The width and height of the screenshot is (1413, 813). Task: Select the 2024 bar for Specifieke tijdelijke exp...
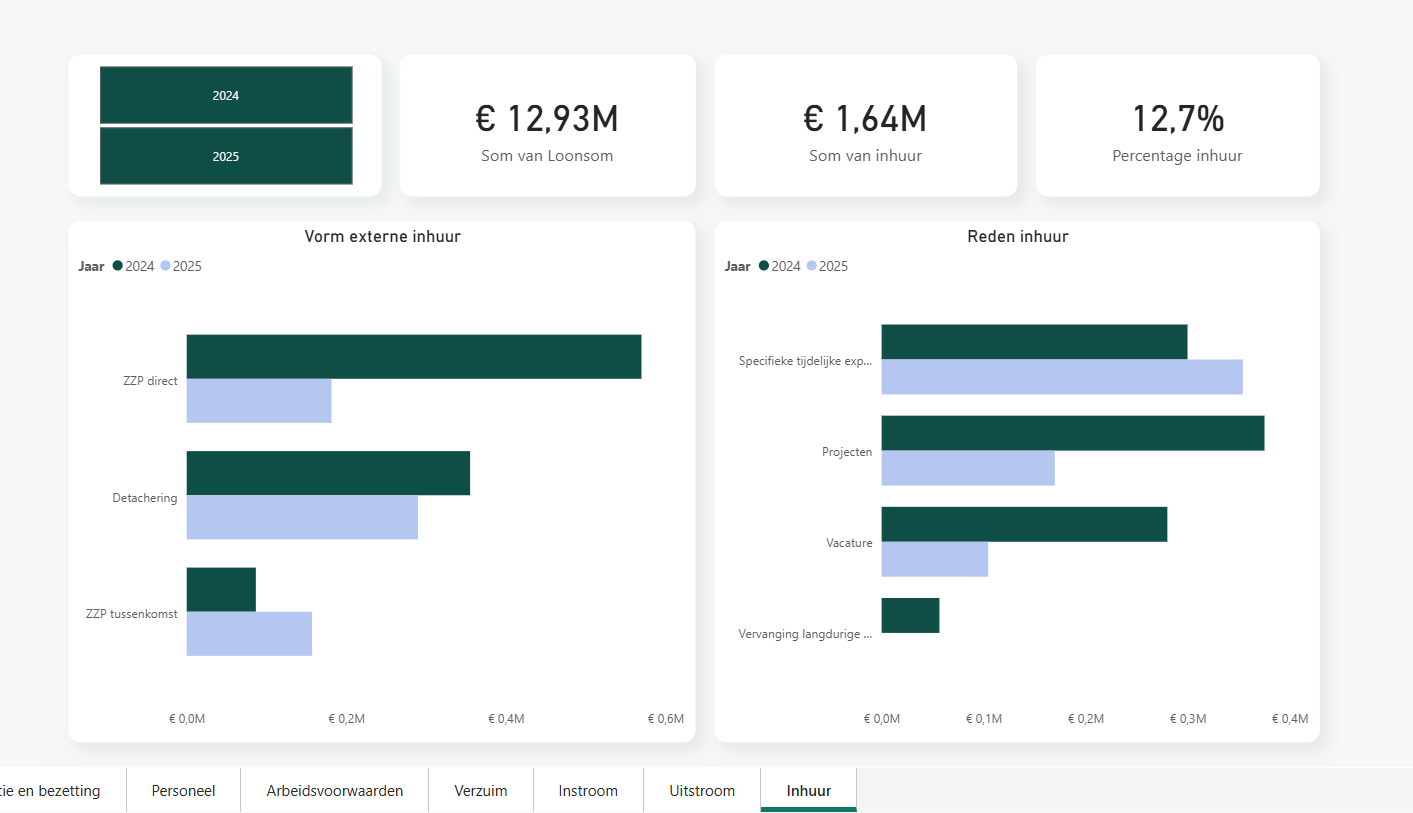click(x=1034, y=342)
